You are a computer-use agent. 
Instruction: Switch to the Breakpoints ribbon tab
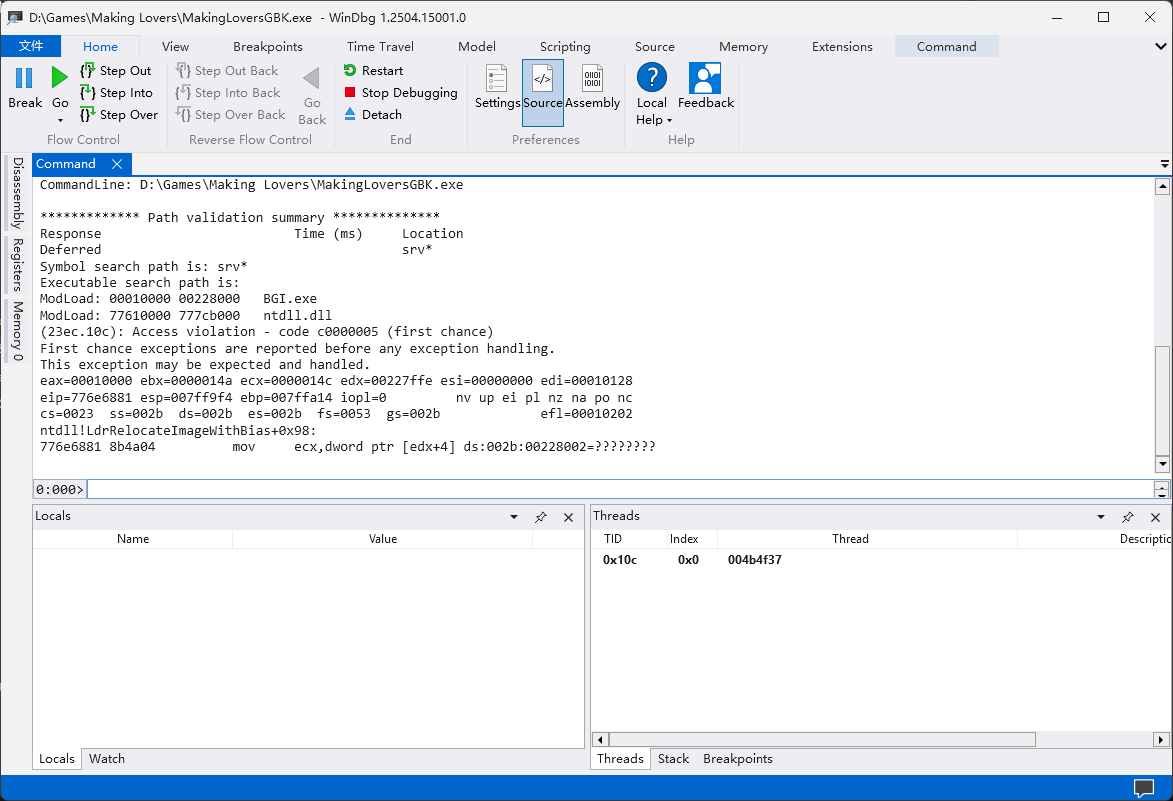[x=268, y=46]
